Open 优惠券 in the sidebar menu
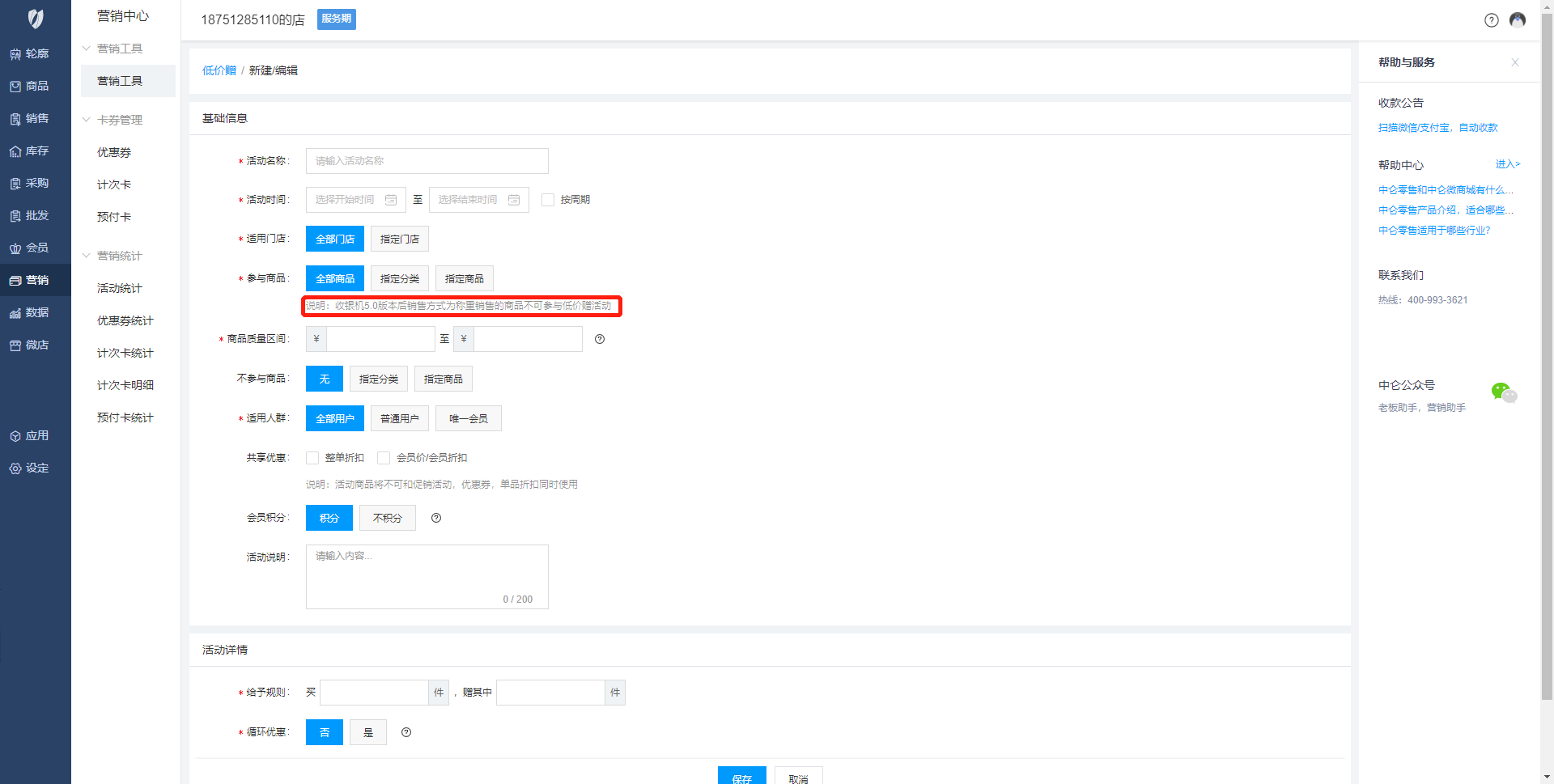Screen dimensions: 1554x784 tap(114, 152)
